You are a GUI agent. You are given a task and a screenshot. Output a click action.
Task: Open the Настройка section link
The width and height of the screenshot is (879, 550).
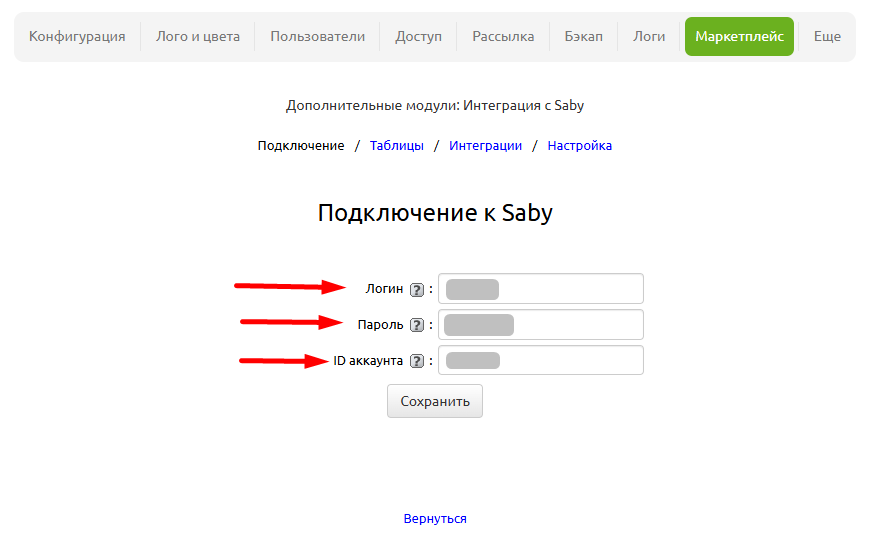579,146
